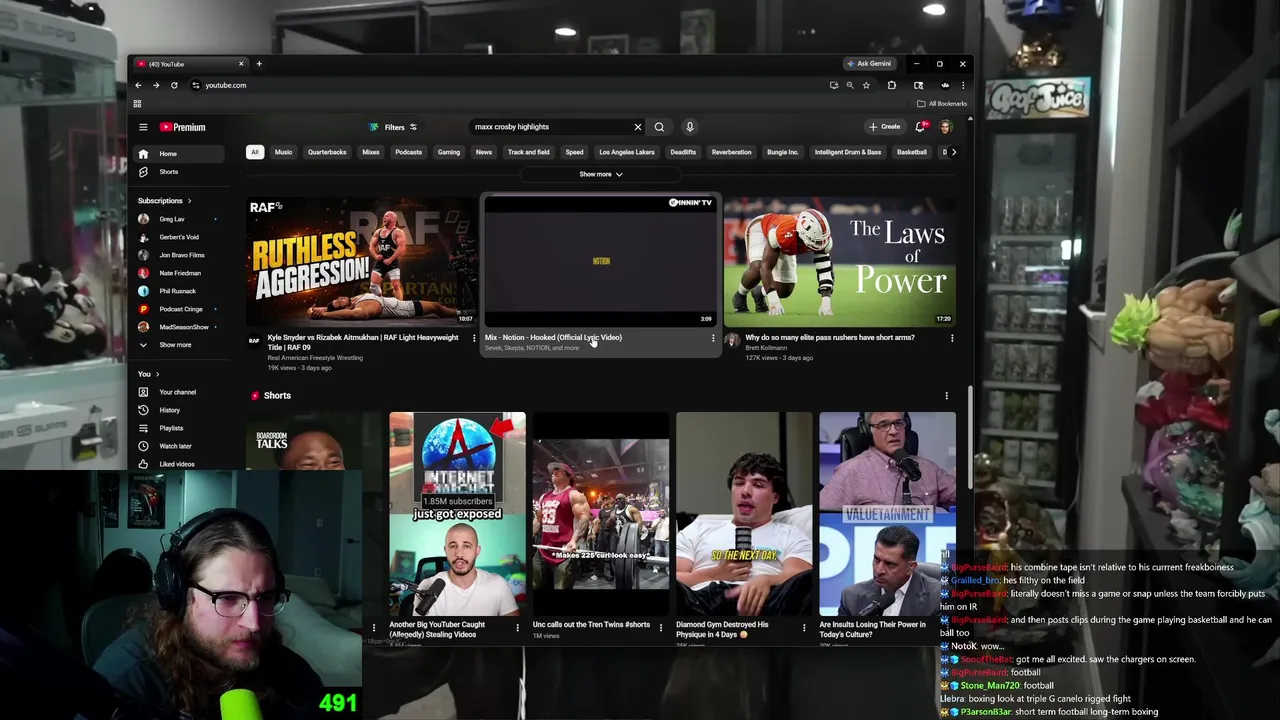Viewport: 1280px width, 720px height.
Task: Open the Subscriptions section chevron
Action: pyautogui.click(x=189, y=201)
